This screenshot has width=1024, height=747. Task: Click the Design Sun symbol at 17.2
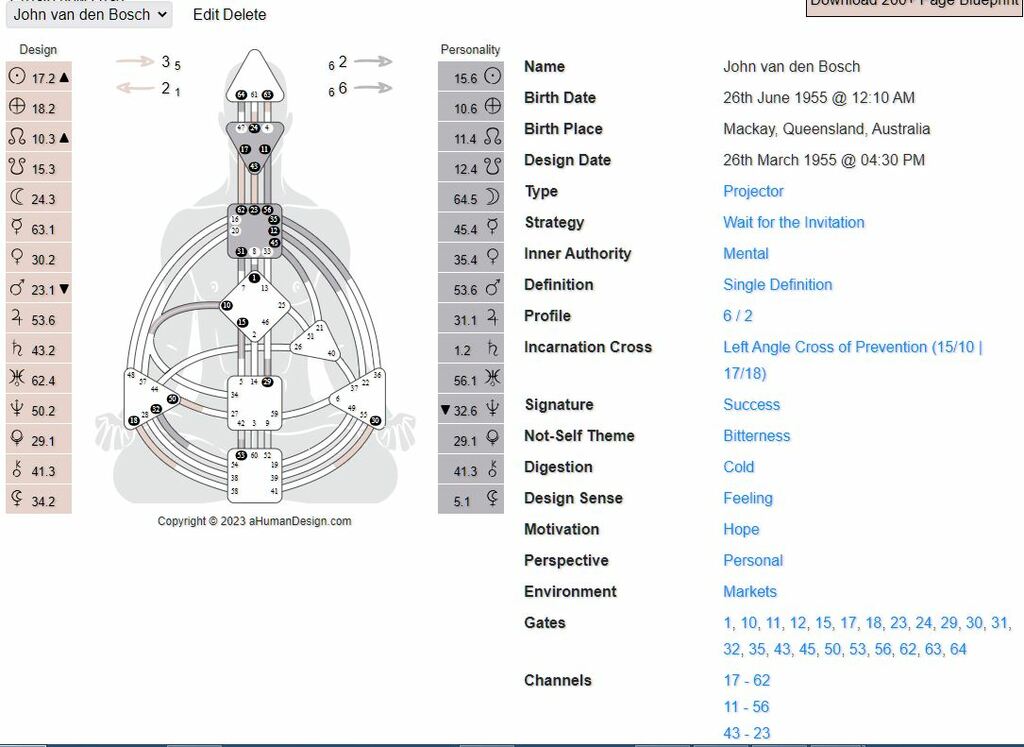point(17,77)
